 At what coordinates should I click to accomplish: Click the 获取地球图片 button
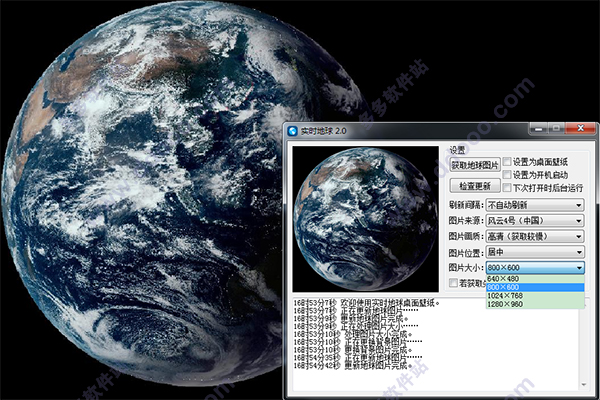(475, 165)
